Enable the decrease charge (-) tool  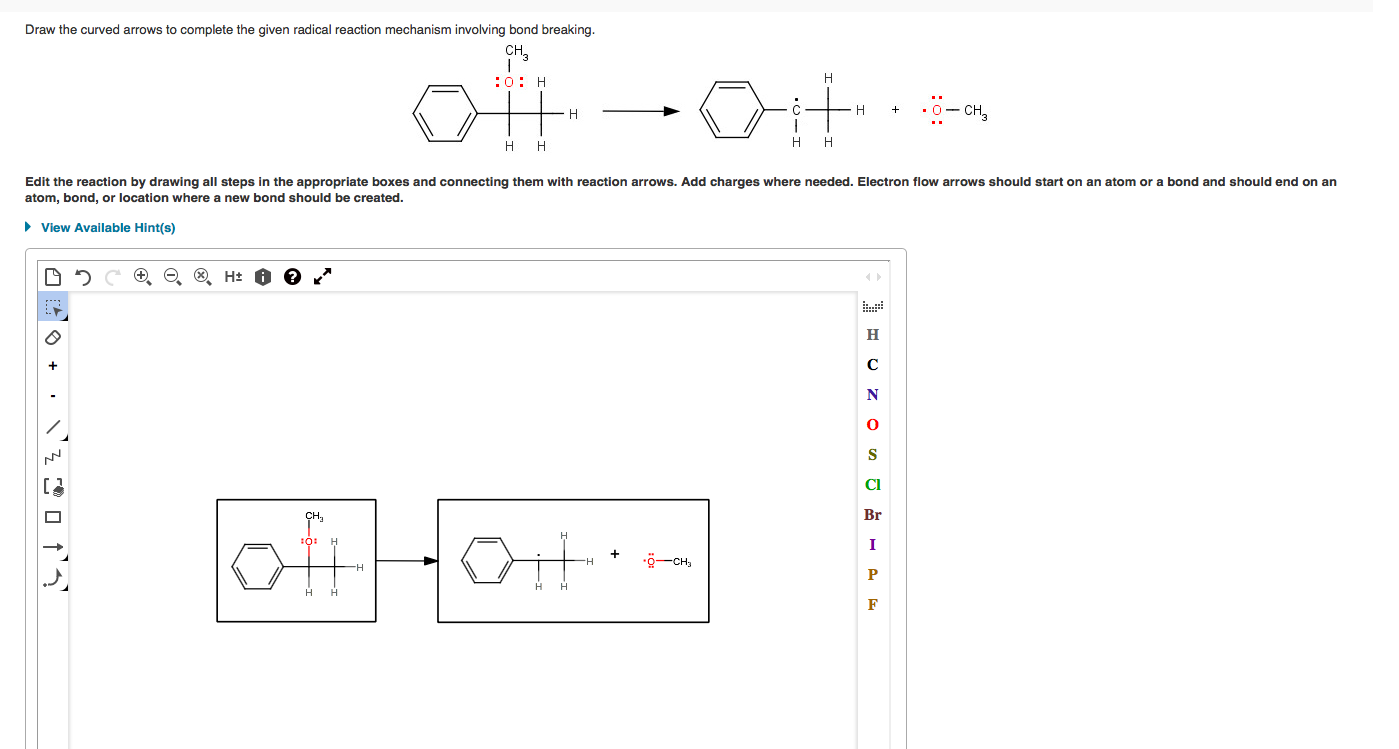(53, 394)
